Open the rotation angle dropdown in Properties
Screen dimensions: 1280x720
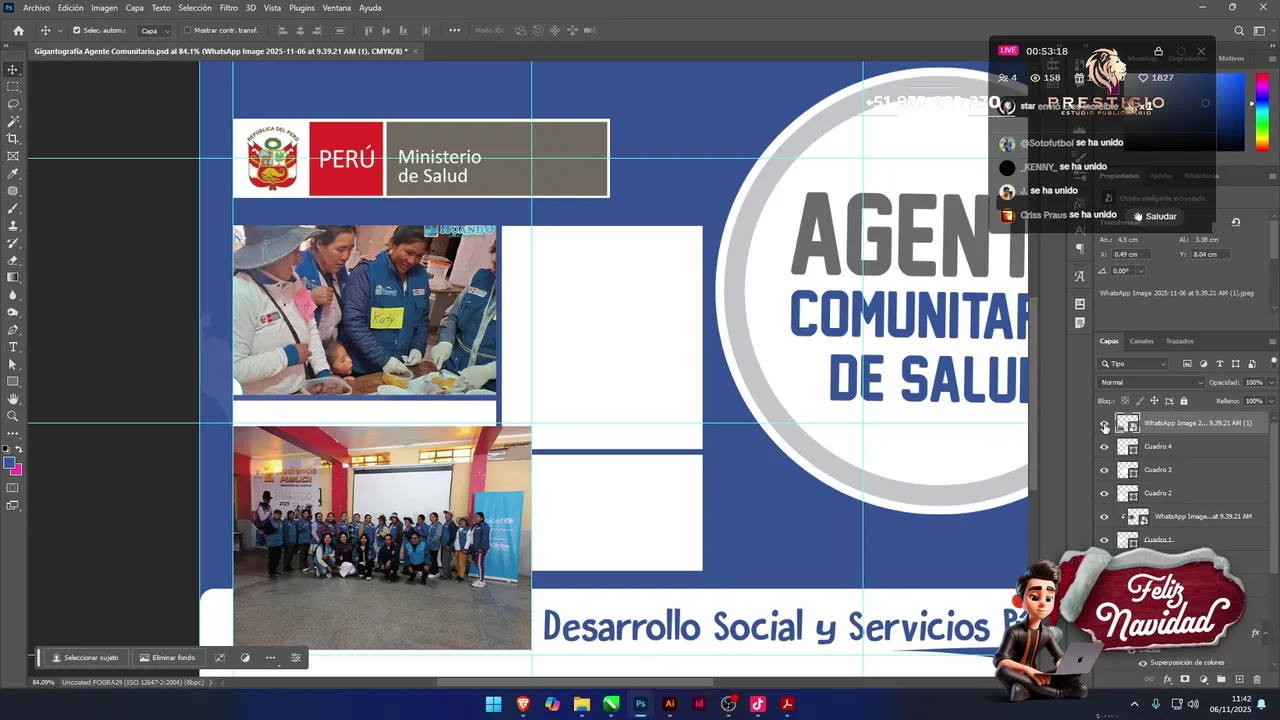tap(1140, 271)
